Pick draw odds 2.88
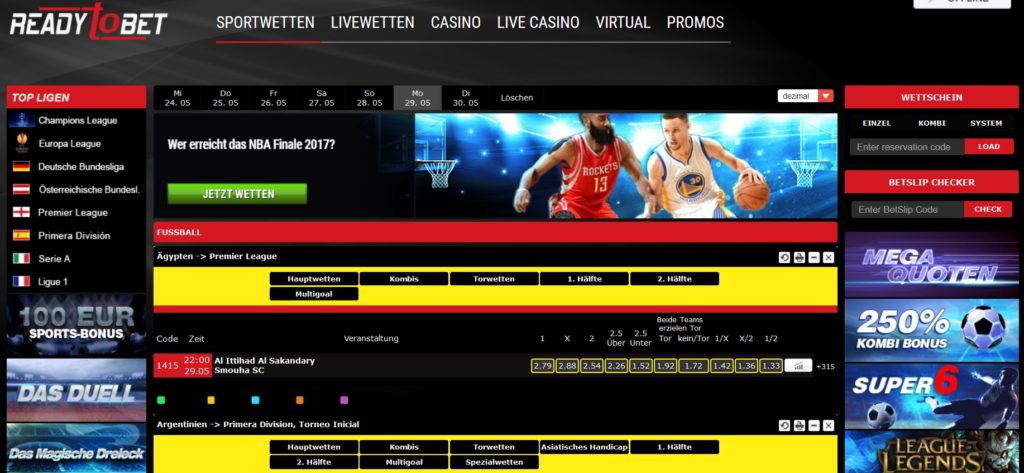1024x473 pixels. click(x=568, y=367)
